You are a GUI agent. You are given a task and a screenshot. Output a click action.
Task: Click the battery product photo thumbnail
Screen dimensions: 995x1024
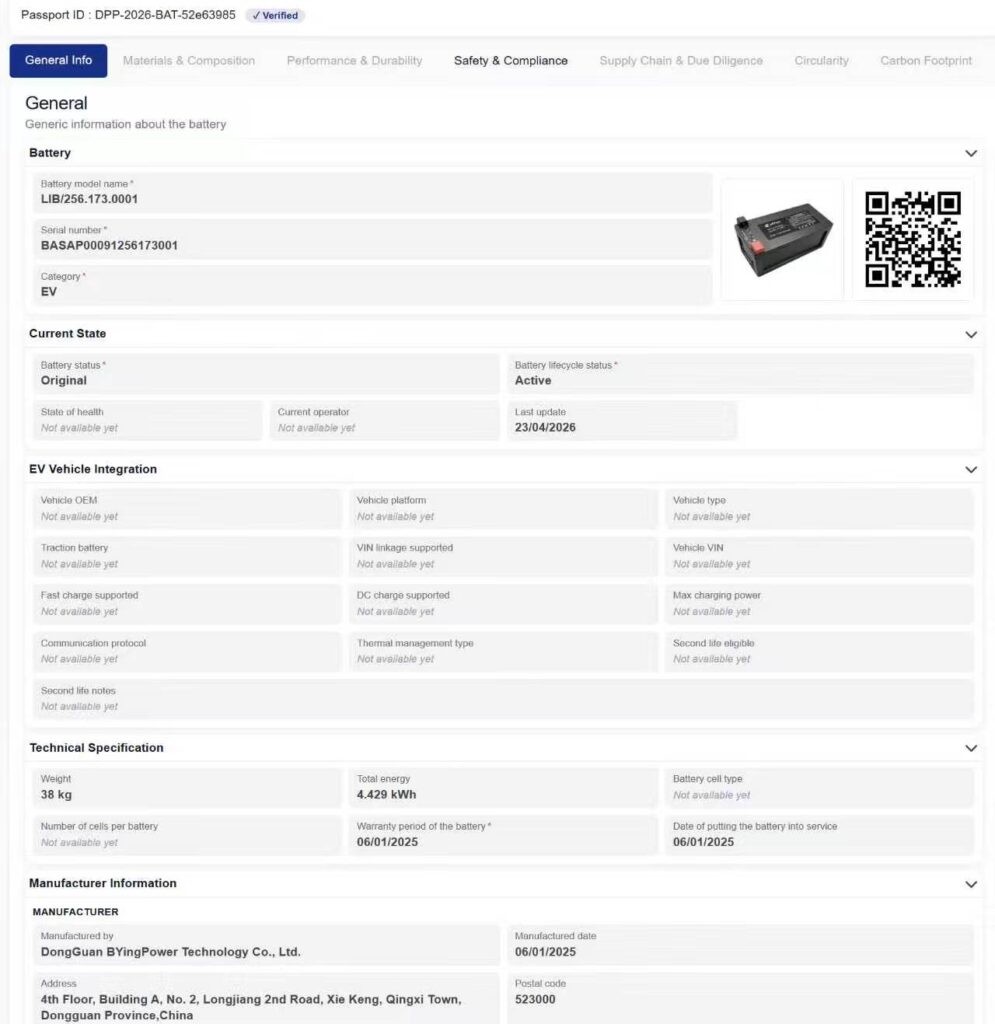(782, 240)
